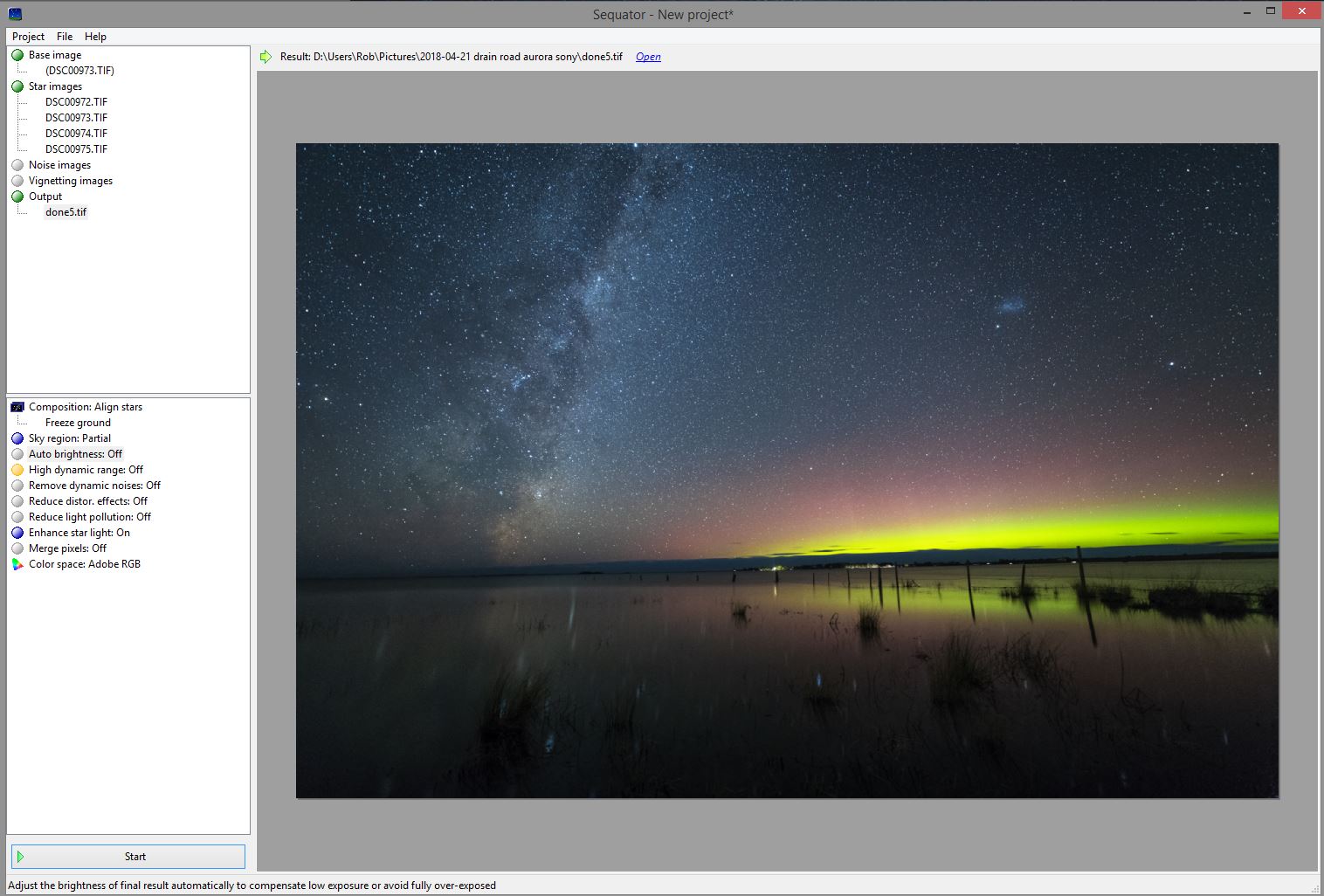The width and height of the screenshot is (1324, 896).
Task: Click the gray Noise images status icon
Action: click(17, 165)
